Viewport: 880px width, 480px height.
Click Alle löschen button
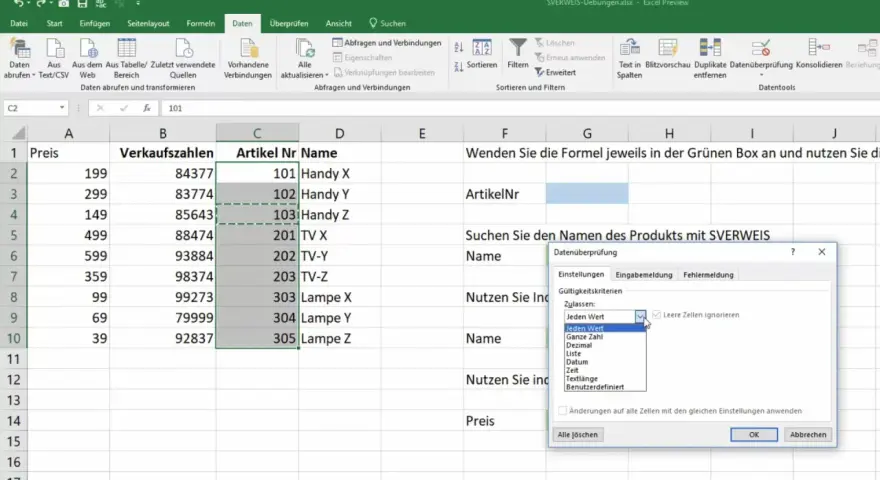click(578, 435)
